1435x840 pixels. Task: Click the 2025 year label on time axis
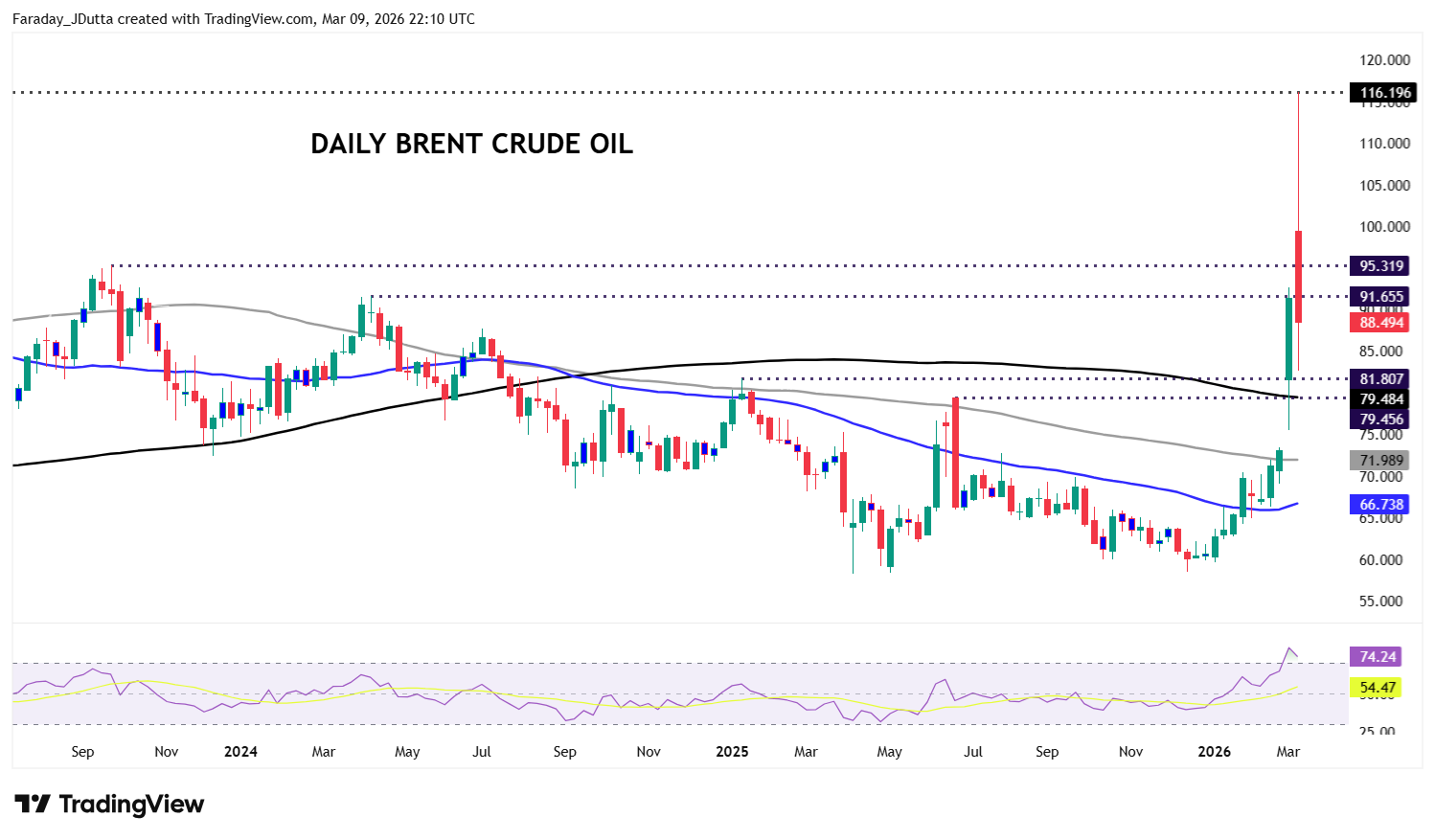732,751
